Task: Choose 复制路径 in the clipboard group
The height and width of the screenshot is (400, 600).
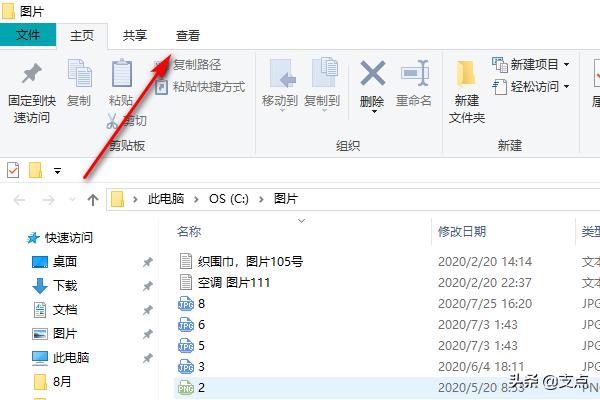Action: click(197, 64)
